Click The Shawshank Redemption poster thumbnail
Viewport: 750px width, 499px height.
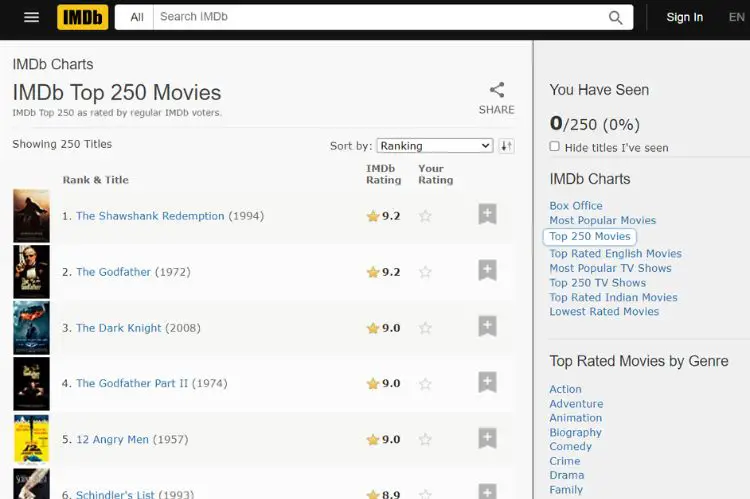31,216
